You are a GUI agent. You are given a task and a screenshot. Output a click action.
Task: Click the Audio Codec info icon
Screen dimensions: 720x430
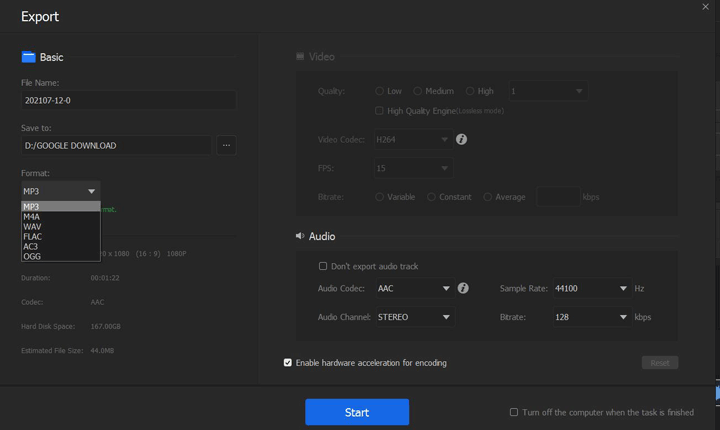tap(463, 288)
